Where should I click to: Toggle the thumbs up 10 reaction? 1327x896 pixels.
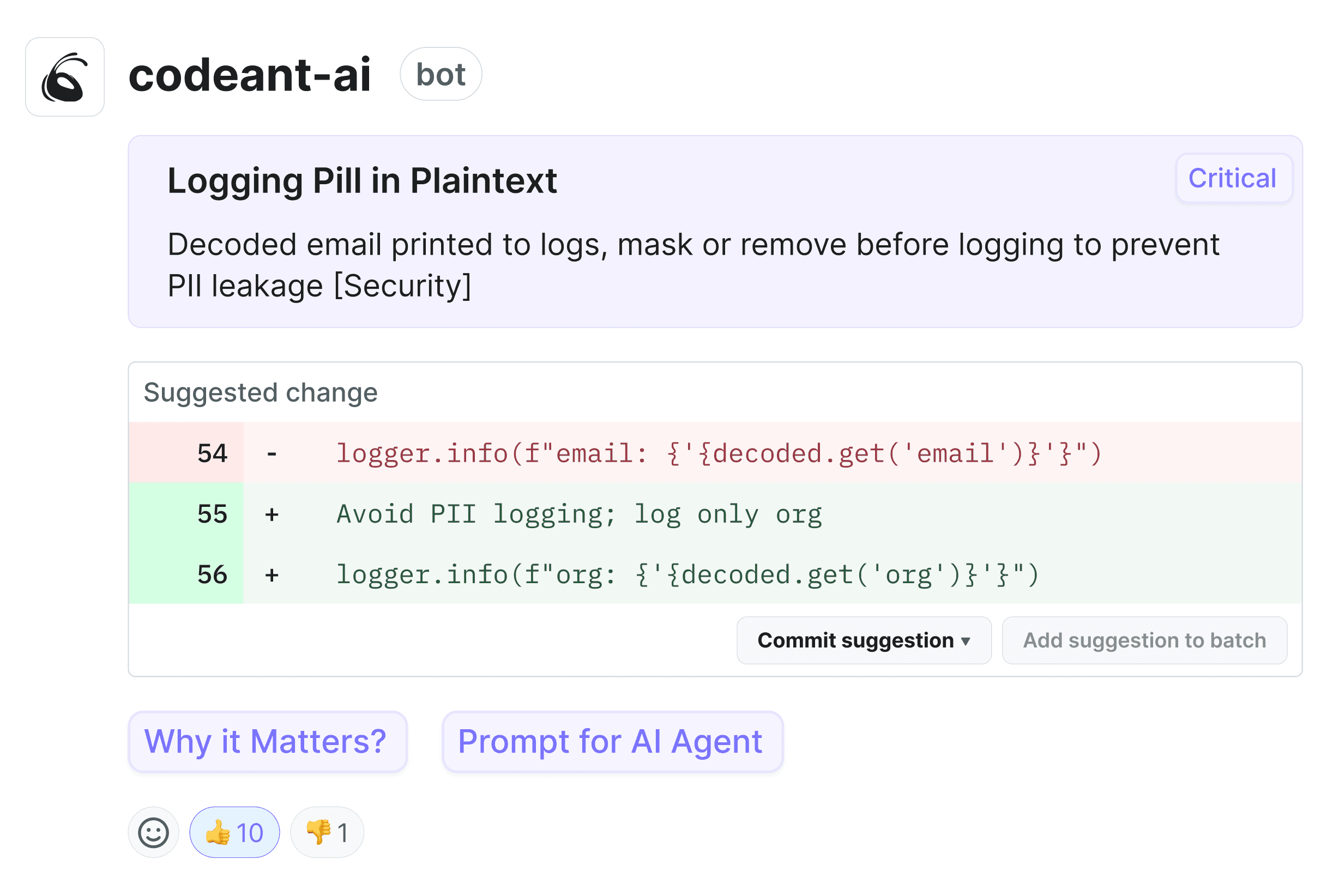[234, 832]
